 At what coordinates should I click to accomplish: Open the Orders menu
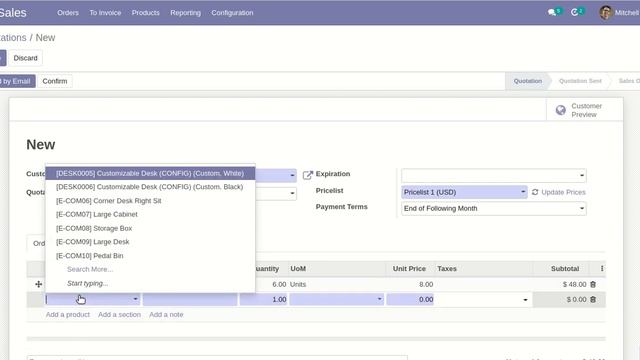68,13
